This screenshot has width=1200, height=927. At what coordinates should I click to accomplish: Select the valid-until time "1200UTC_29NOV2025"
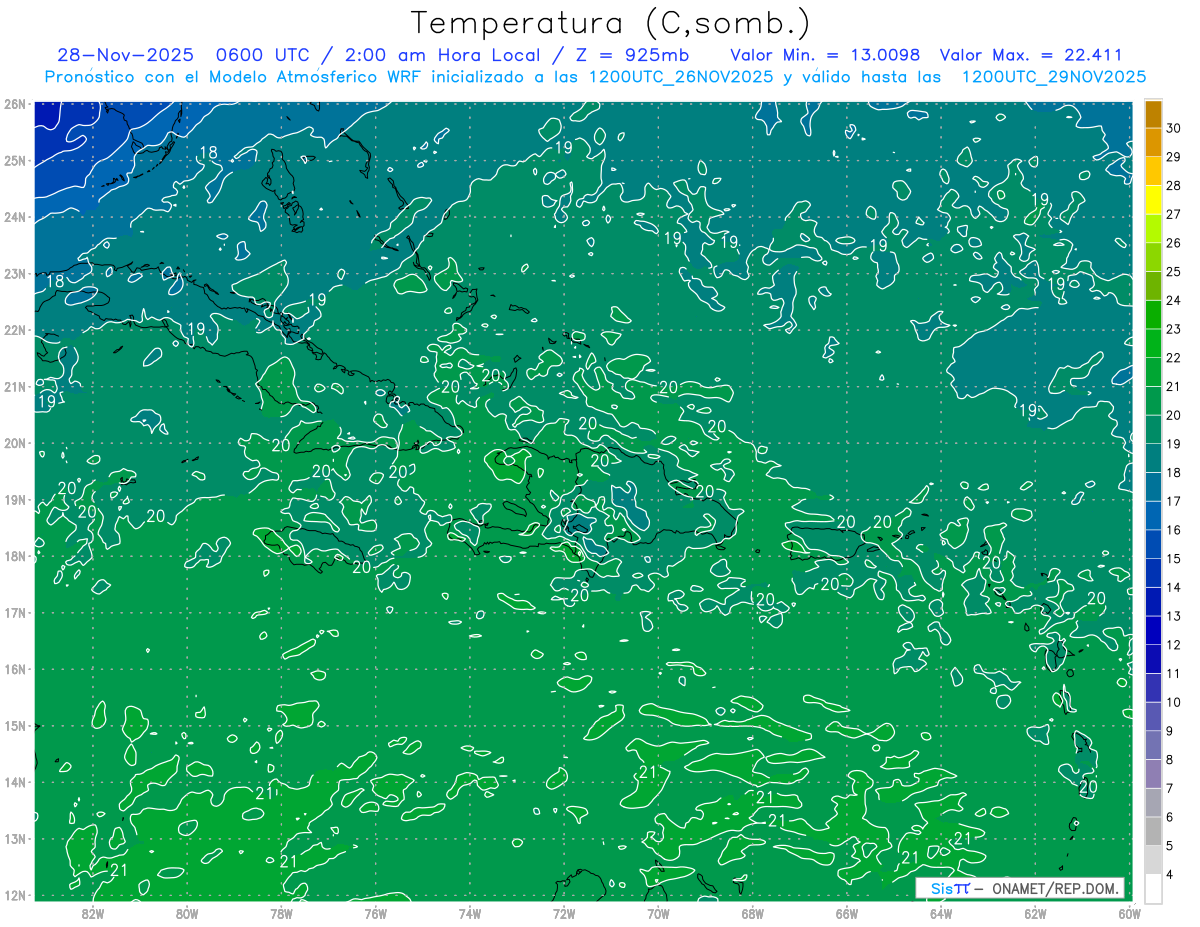(x=1053, y=77)
